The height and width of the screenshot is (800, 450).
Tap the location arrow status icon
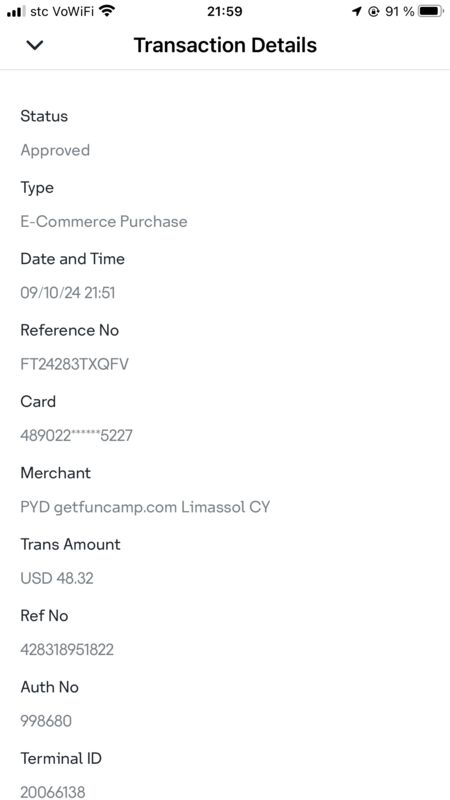[357, 11]
